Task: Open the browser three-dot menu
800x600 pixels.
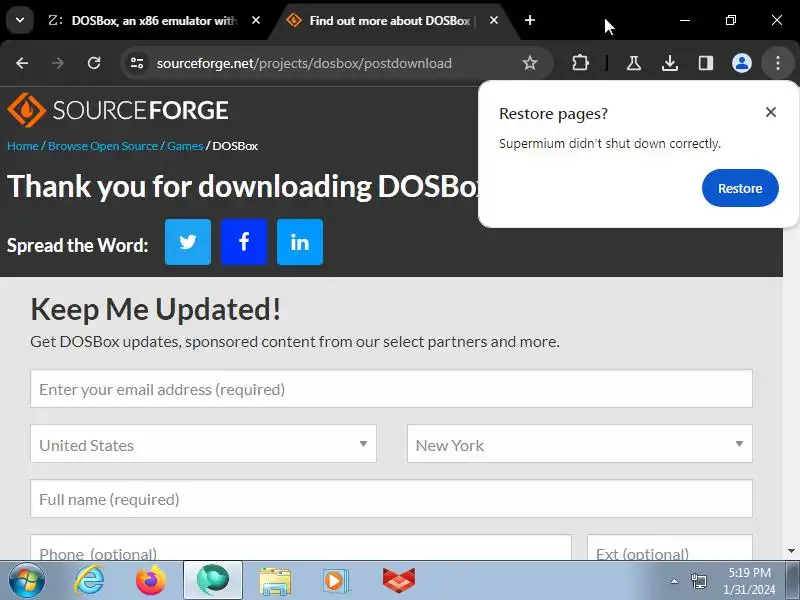Action: pyautogui.click(x=778, y=63)
